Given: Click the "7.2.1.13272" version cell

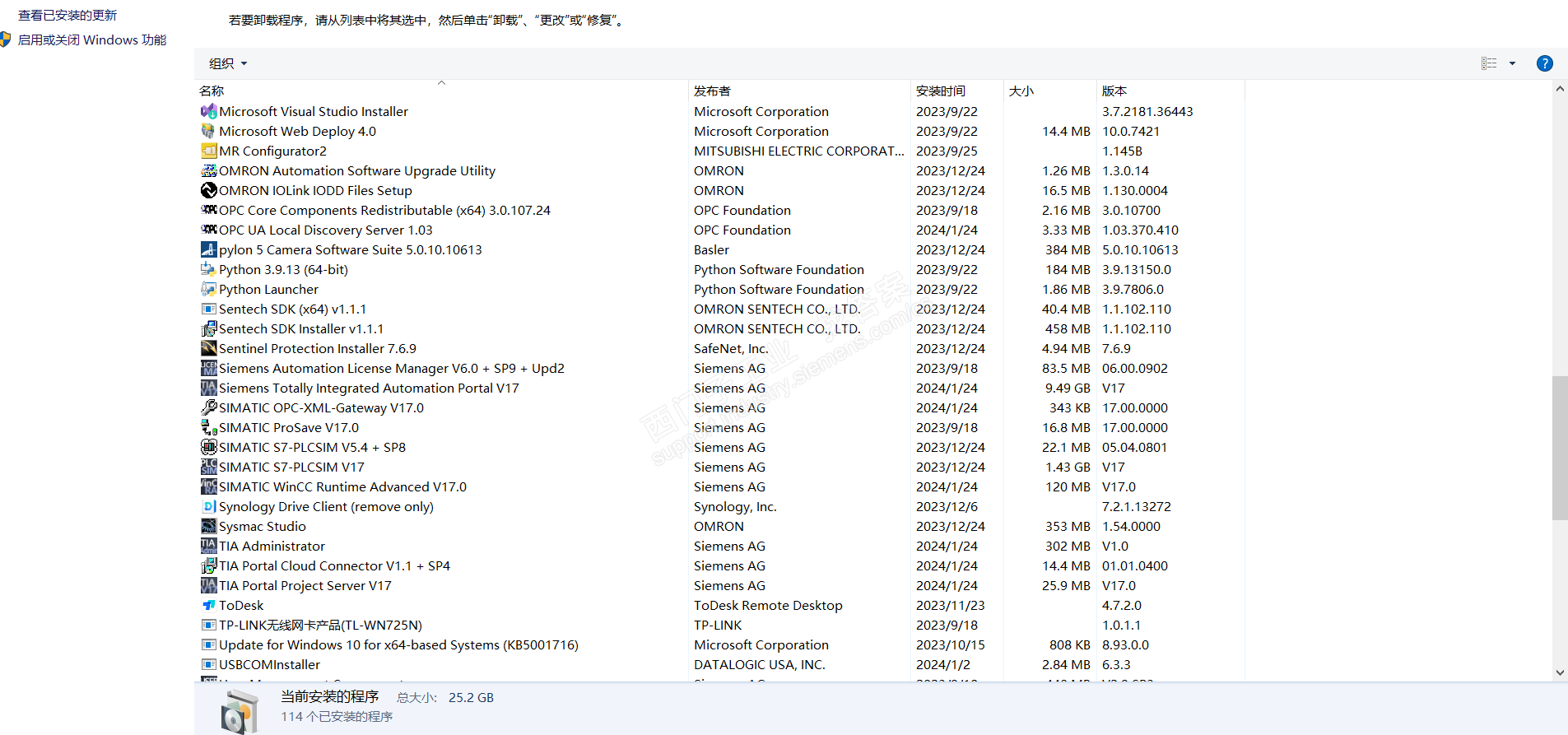Looking at the screenshot, I should pos(1137,506).
